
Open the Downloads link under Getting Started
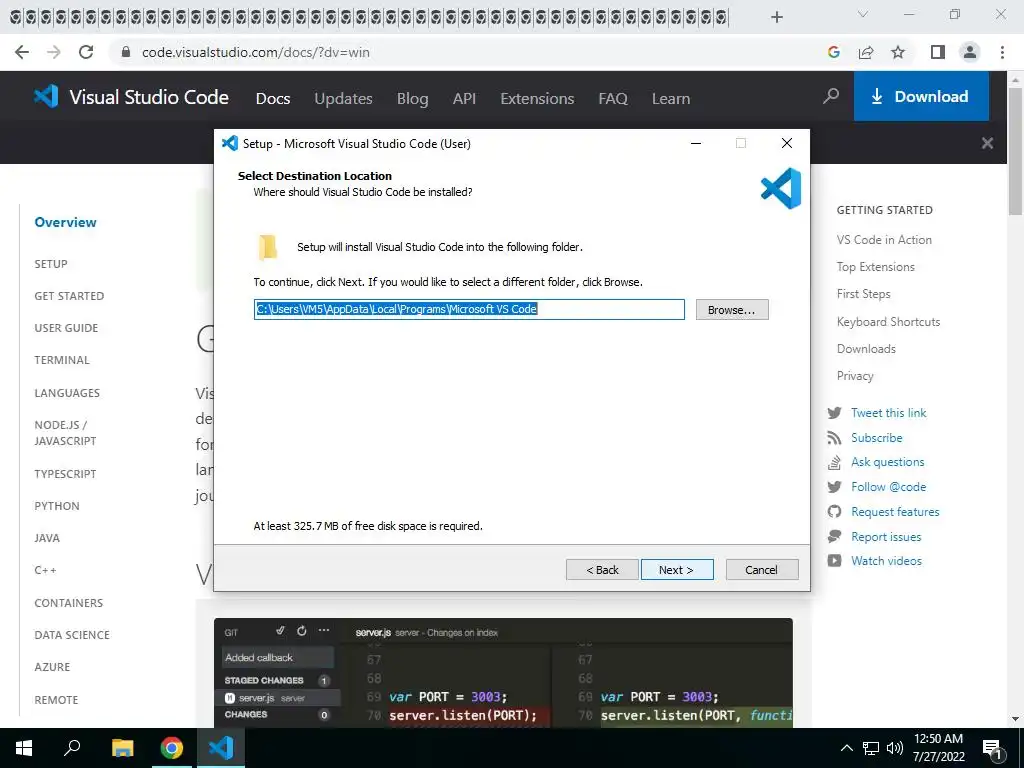click(866, 349)
